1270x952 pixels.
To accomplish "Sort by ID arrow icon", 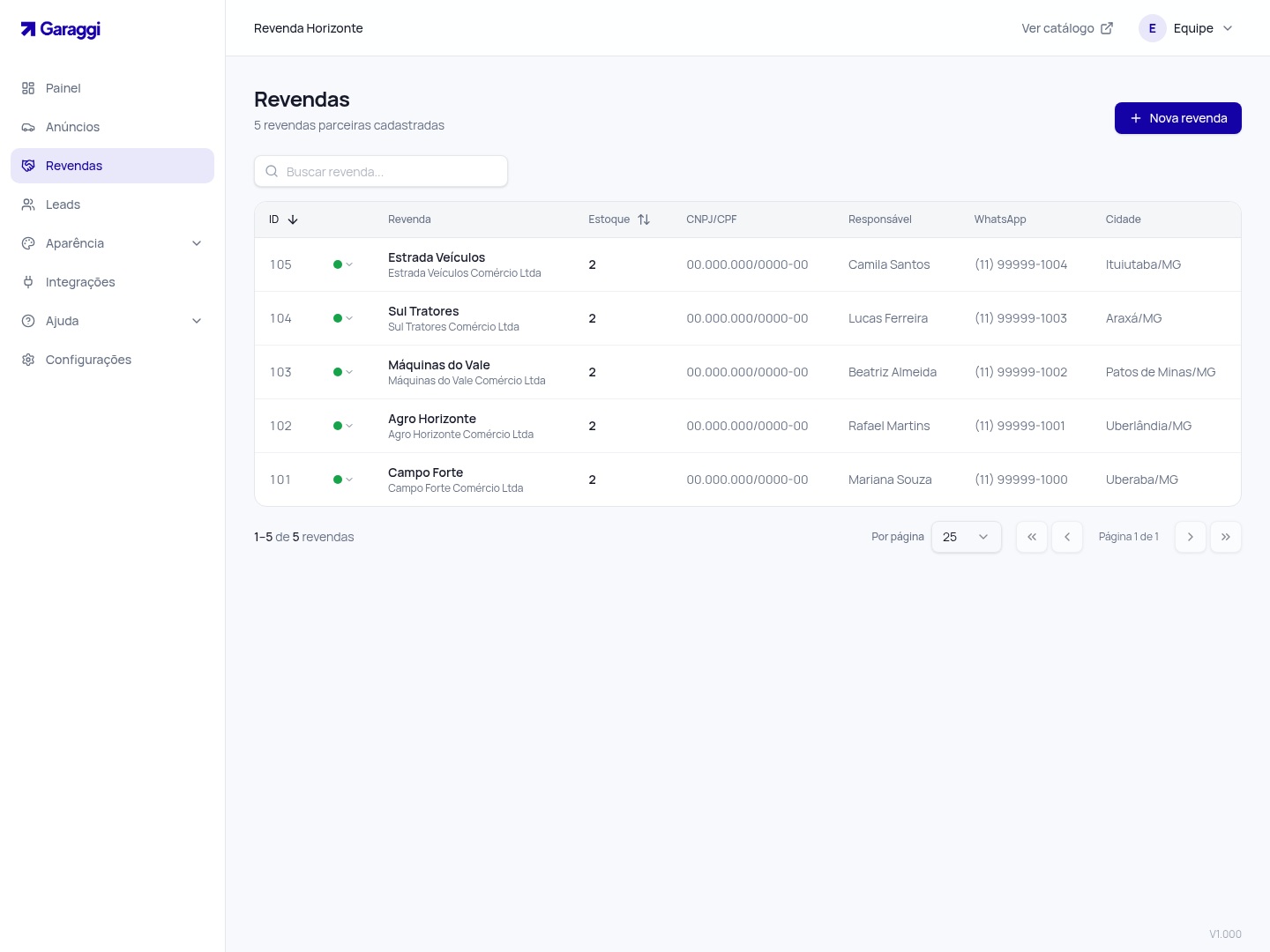I will tap(293, 219).
